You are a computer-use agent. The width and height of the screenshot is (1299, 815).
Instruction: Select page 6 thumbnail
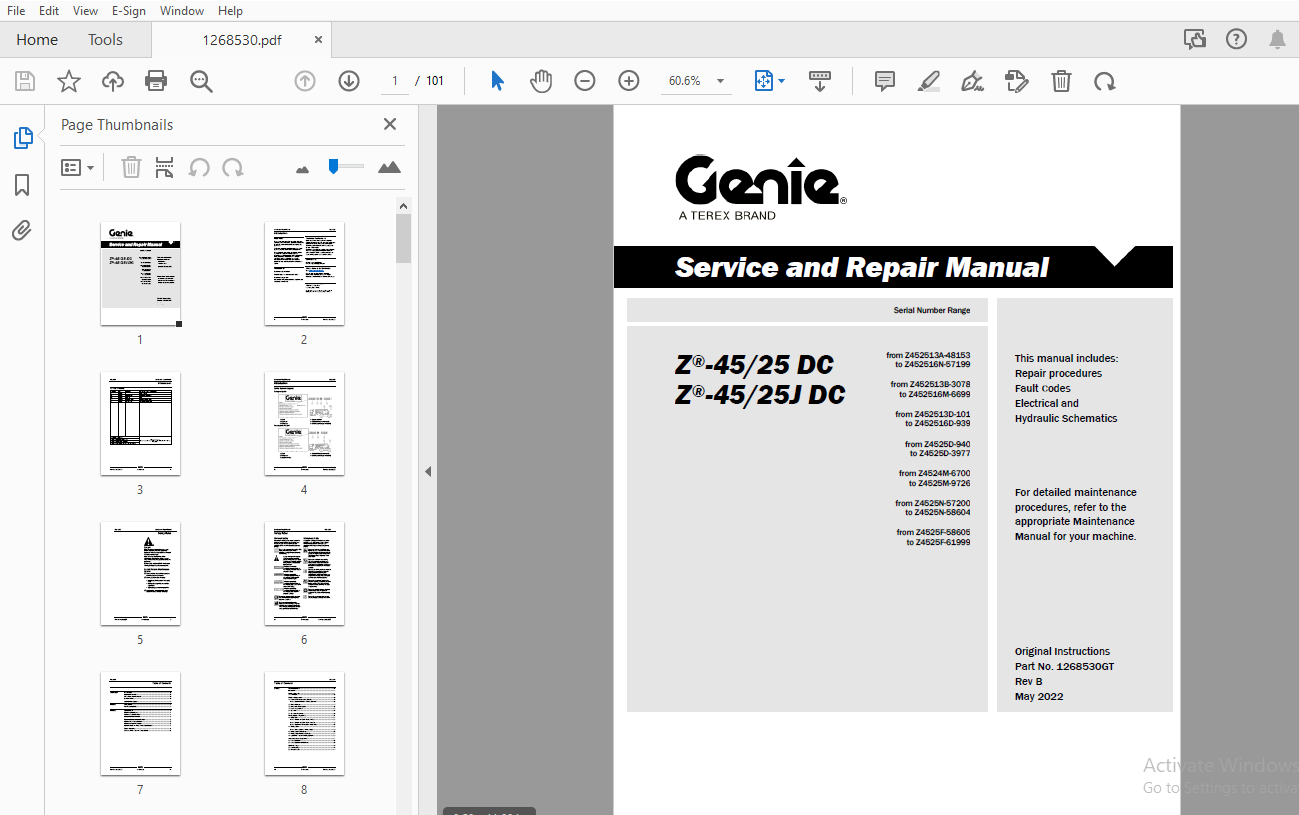[x=304, y=574]
